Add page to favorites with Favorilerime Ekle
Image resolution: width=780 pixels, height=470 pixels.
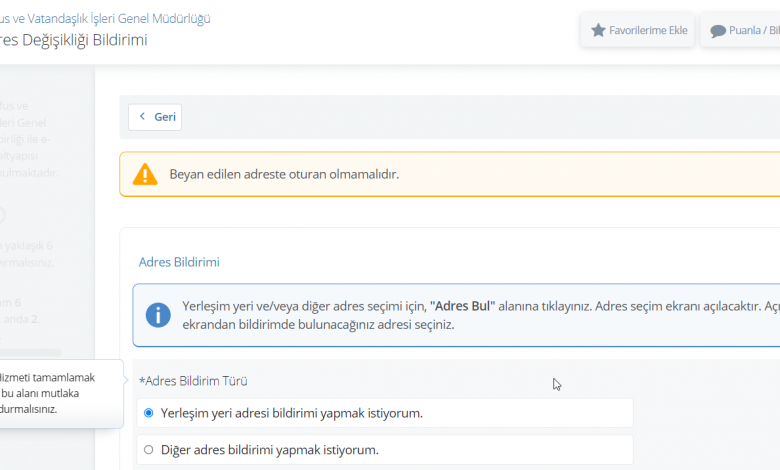[x=639, y=30]
